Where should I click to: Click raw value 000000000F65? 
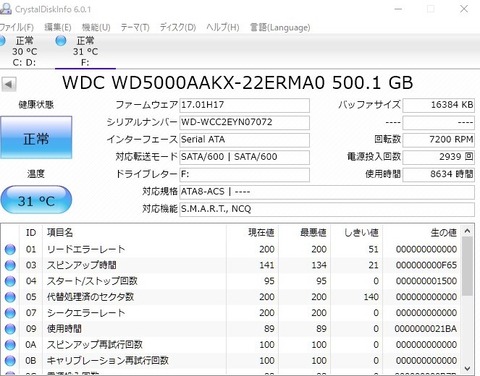coord(426,265)
